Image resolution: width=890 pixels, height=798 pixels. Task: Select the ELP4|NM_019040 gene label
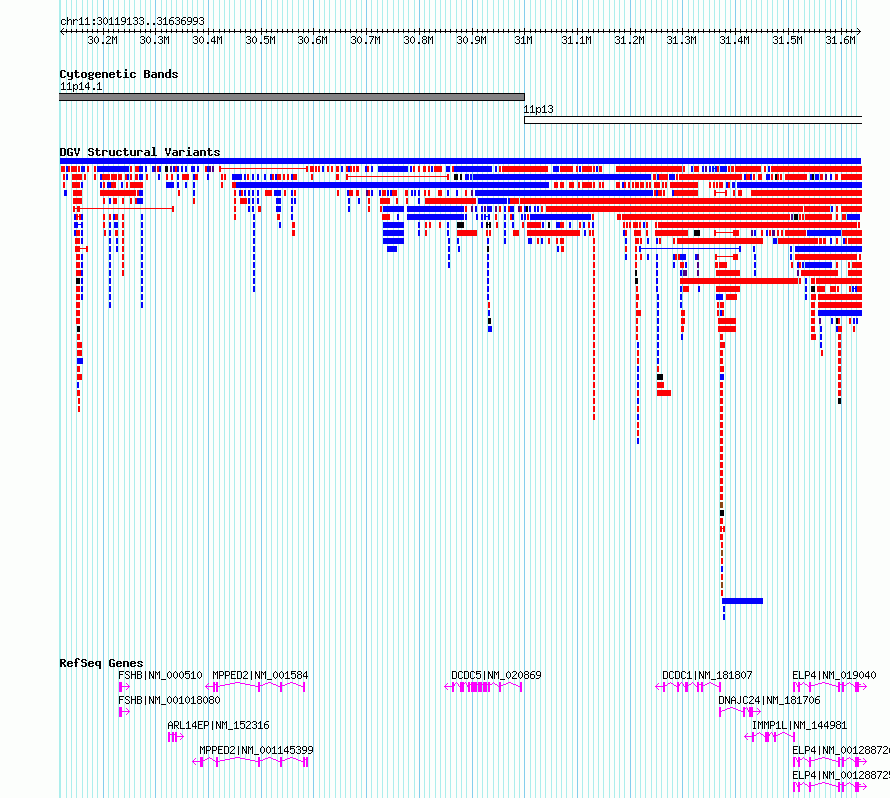click(x=834, y=675)
